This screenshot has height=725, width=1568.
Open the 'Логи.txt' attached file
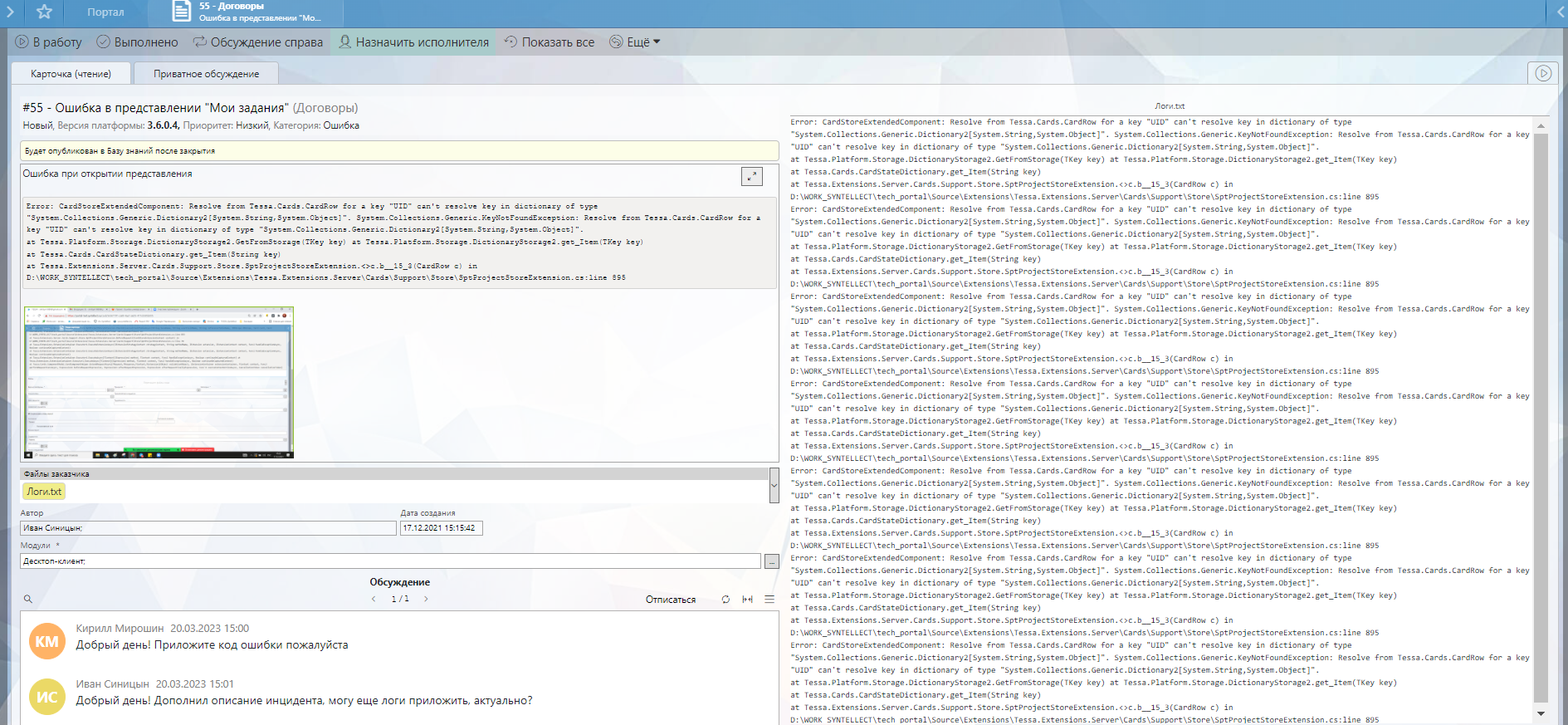click(x=44, y=492)
